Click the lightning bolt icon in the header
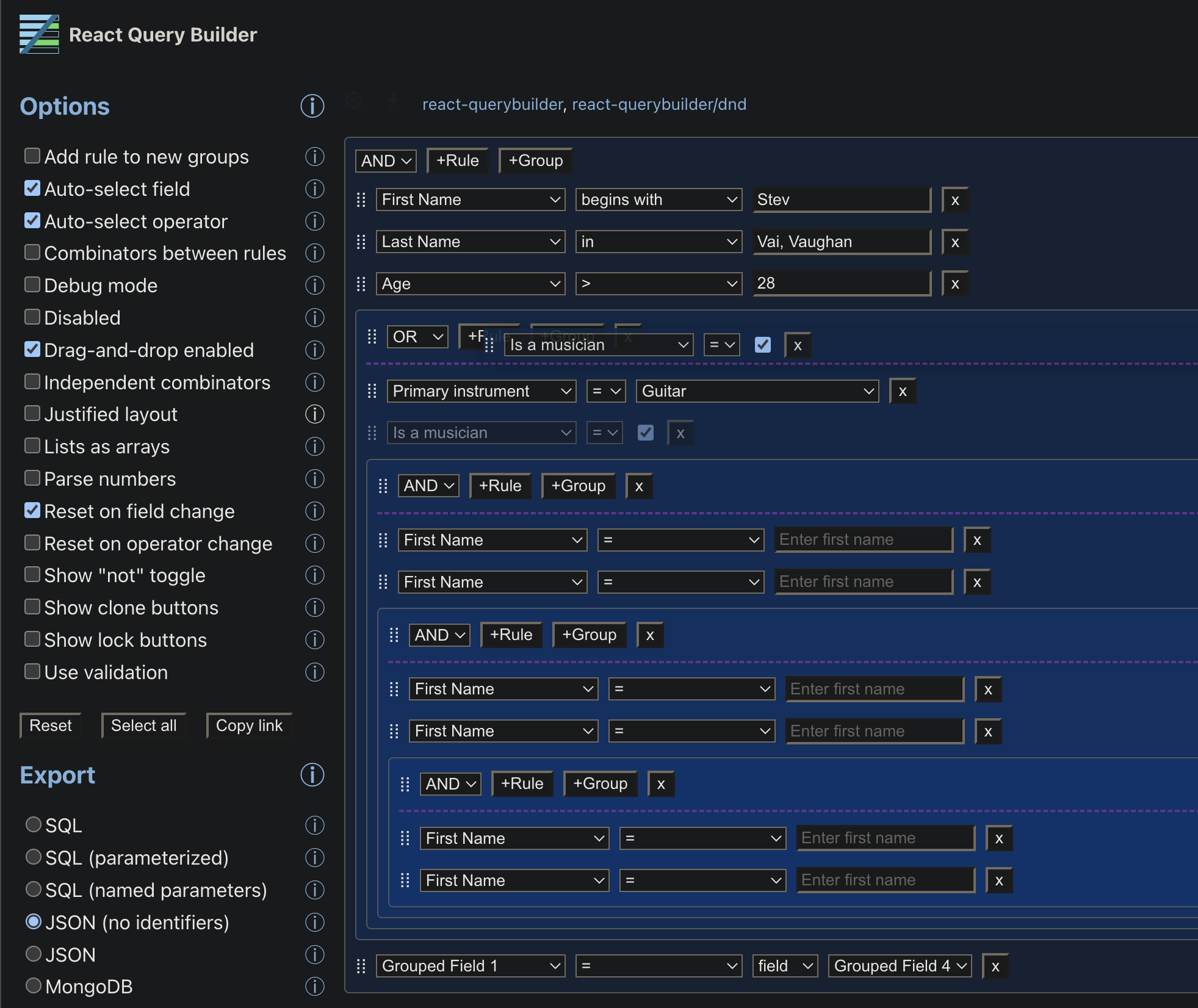Viewport: 1198px width, 1008px height. [x=393, y=101]
